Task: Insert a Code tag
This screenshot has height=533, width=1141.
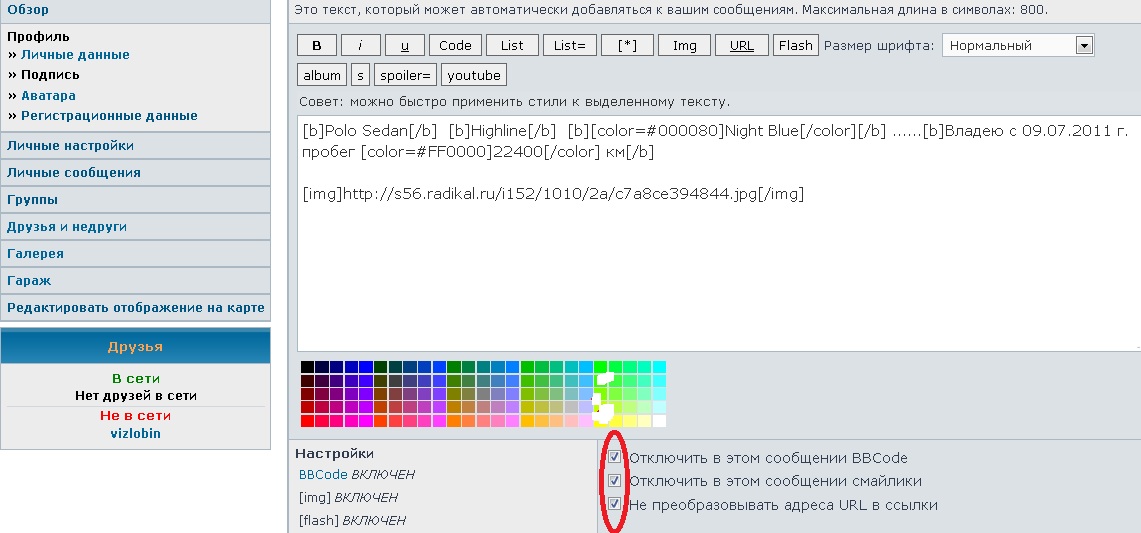Action: [x=455, y=45]
